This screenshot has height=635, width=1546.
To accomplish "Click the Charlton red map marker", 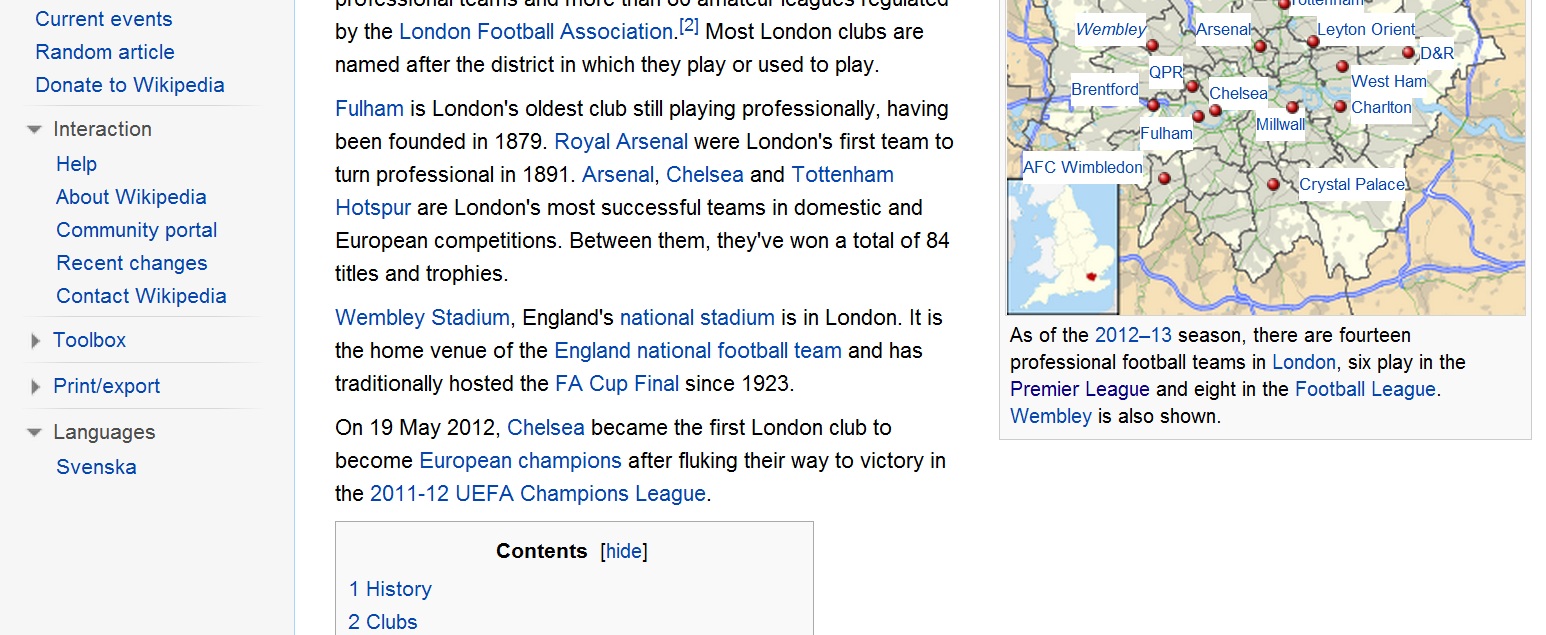I will tap(1340, 107).
